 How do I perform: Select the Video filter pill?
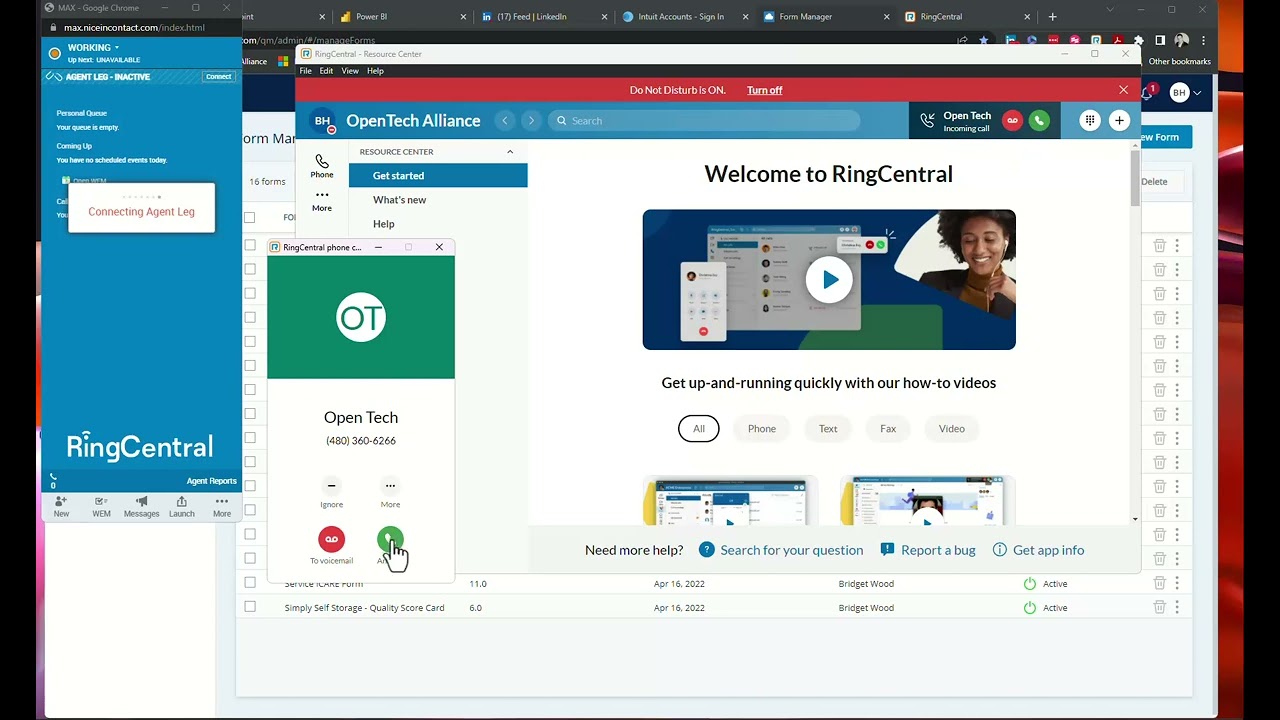click(x=952, y=429)
